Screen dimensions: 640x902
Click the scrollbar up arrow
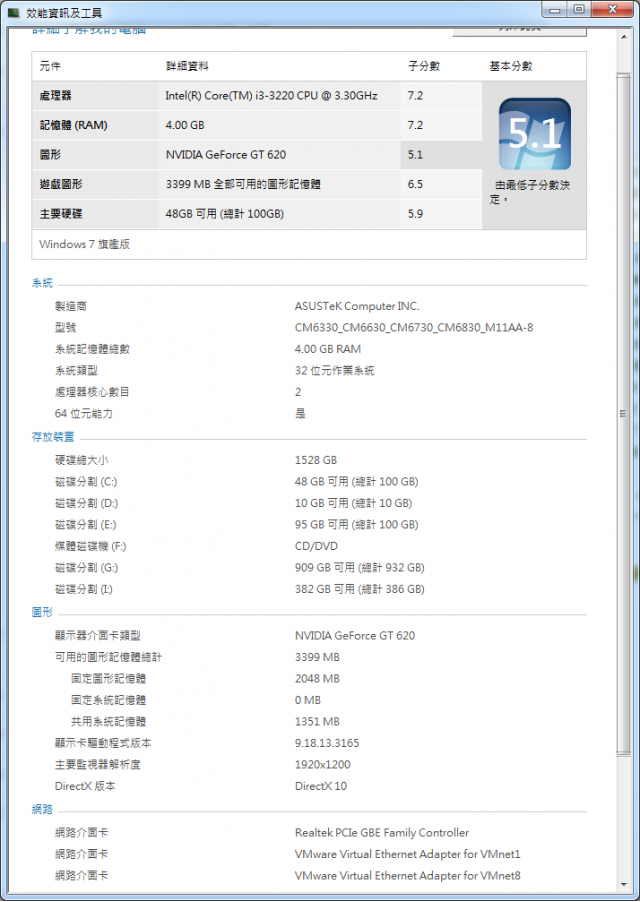coord(624,37)
